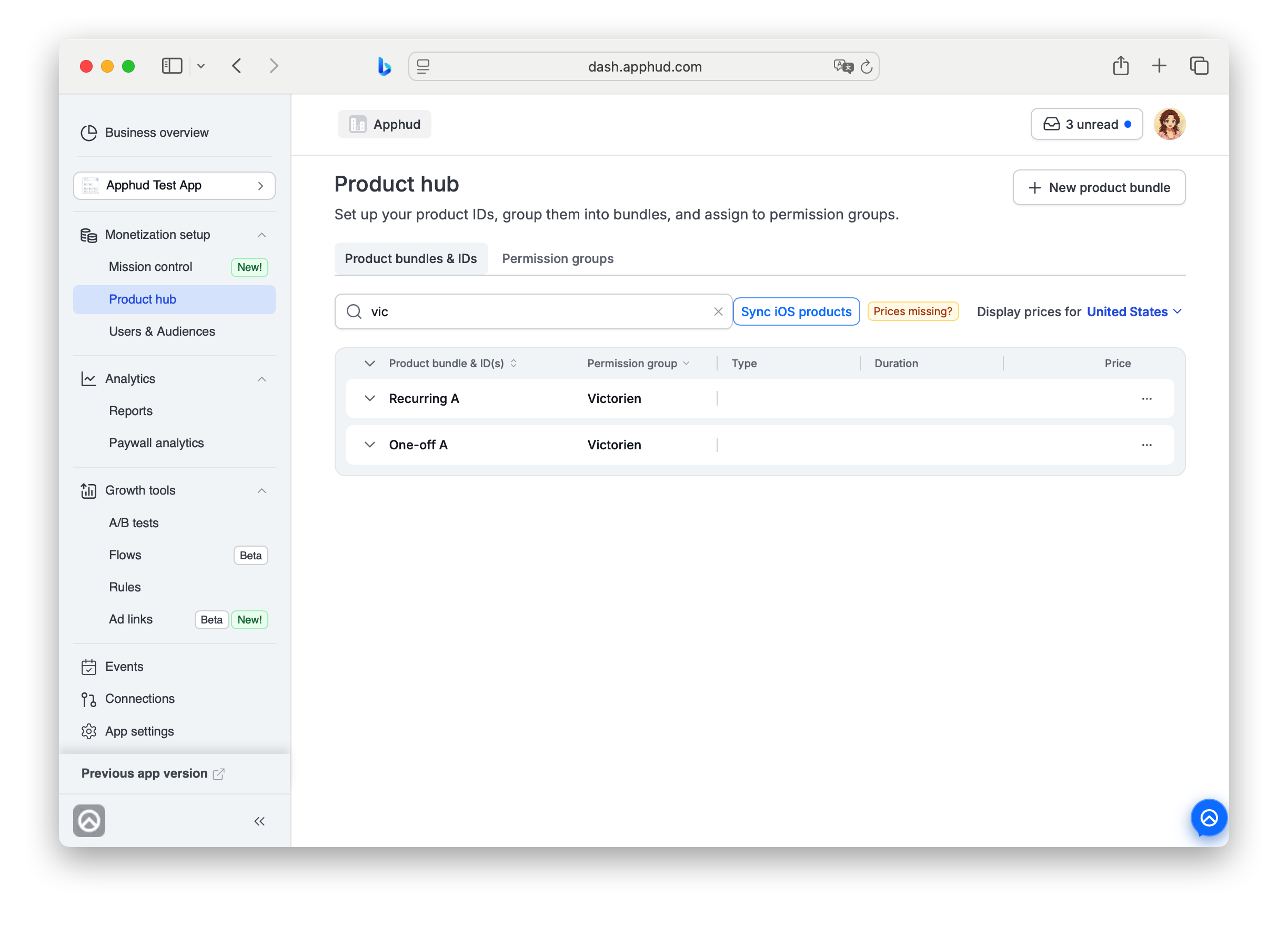Image resolution: width=1288 pixels, height=926 pixels.
Task: Collapse the sidebar with double-chevron icon
Action: 259,821
